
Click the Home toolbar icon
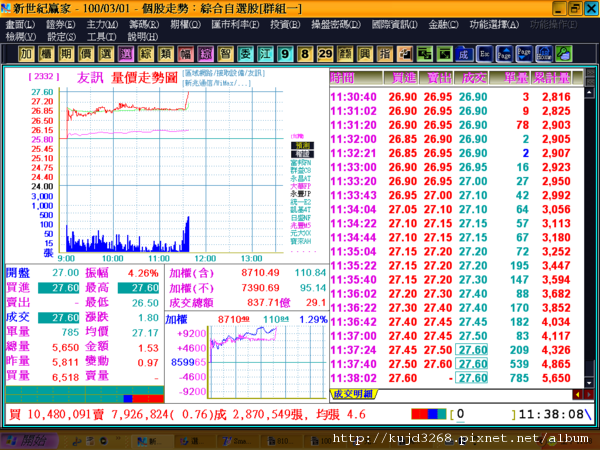544,54
